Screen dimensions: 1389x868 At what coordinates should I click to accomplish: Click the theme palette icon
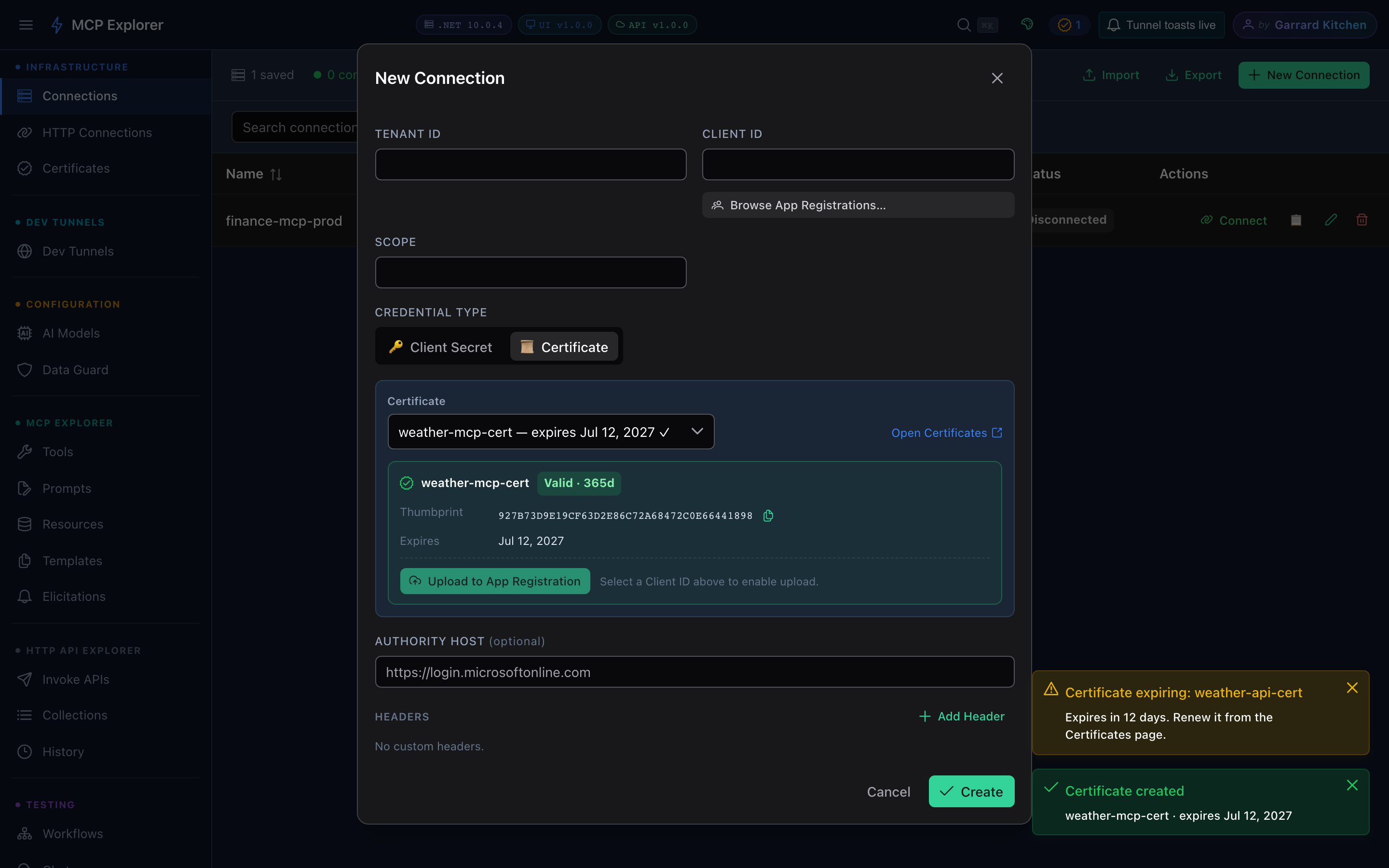pos(1027,24)
